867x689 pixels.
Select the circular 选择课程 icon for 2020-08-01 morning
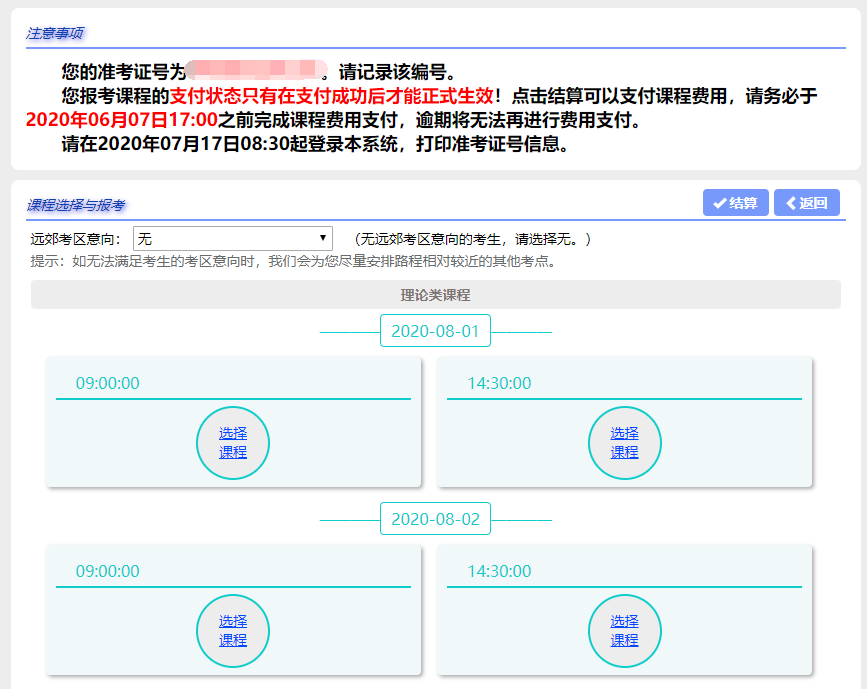click(233, 442)
